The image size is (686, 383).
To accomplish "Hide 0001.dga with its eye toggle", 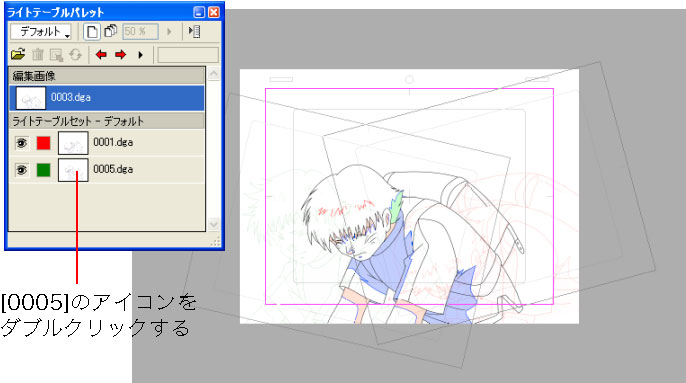I will pyautogui.click(x=21, y=143).
